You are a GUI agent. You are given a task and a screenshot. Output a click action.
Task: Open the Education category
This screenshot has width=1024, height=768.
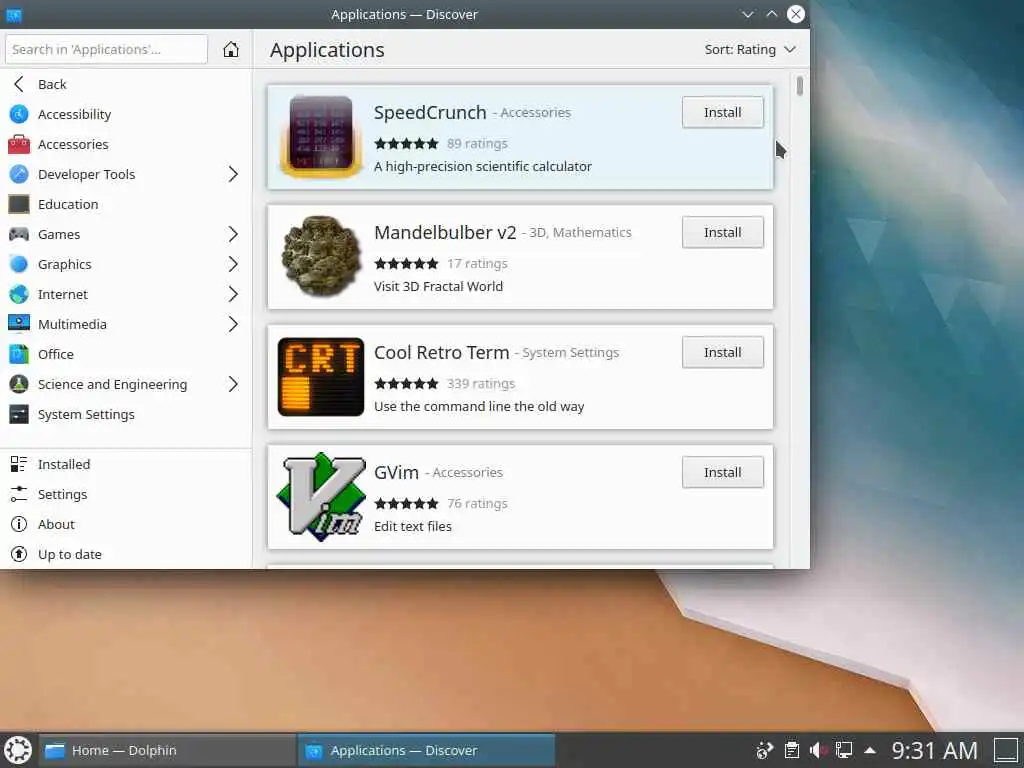click(125, 204)
